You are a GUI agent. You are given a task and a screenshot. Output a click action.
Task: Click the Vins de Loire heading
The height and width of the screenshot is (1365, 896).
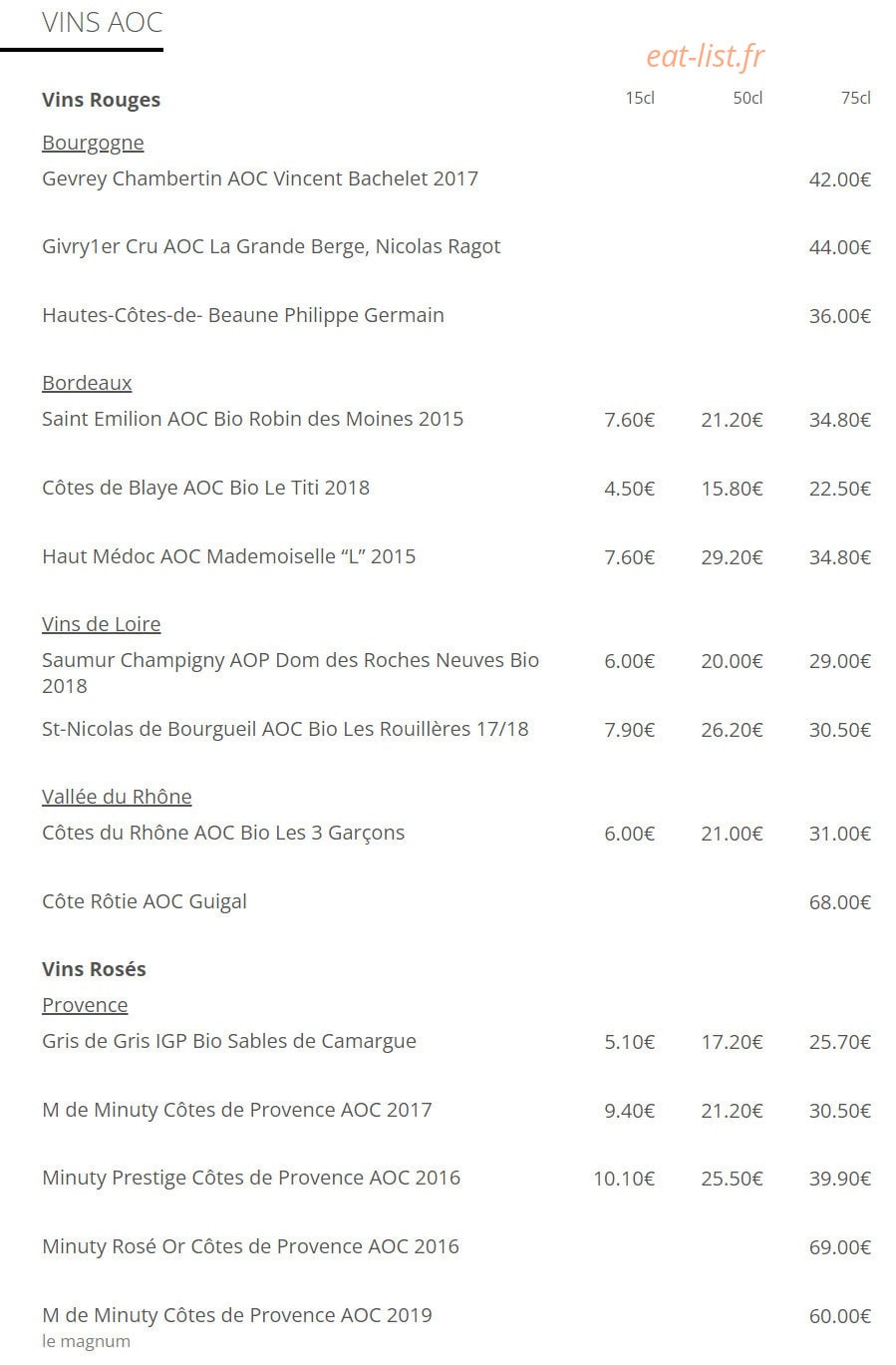[102, 624]
